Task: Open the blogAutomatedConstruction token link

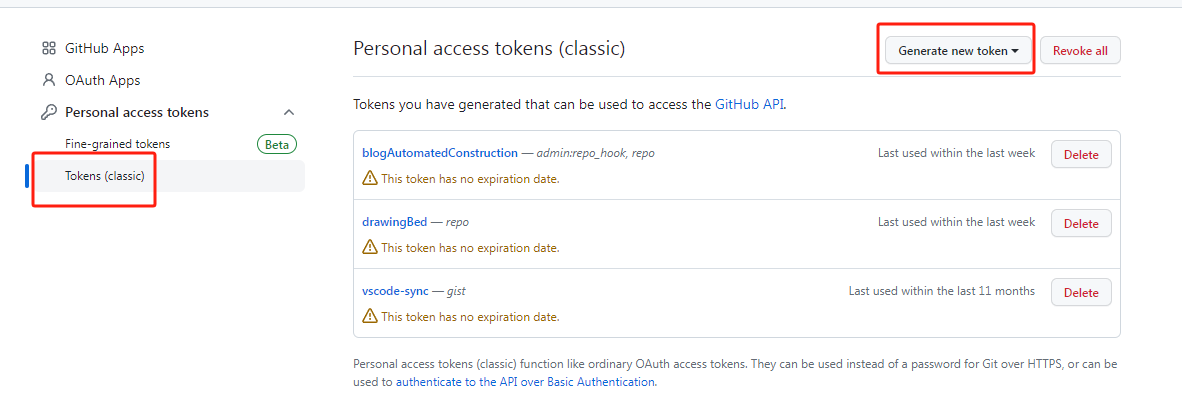Action: click(440, 153)
